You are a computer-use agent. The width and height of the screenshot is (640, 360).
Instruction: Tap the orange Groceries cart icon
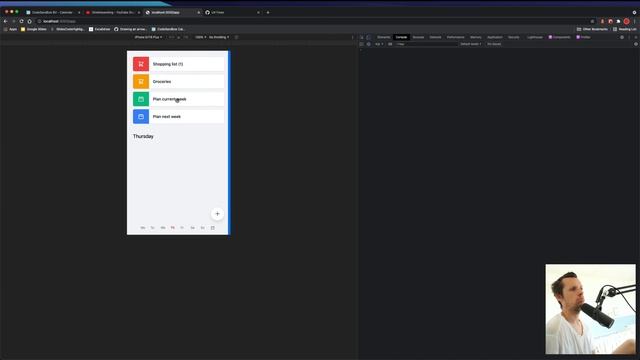(141, 82)
